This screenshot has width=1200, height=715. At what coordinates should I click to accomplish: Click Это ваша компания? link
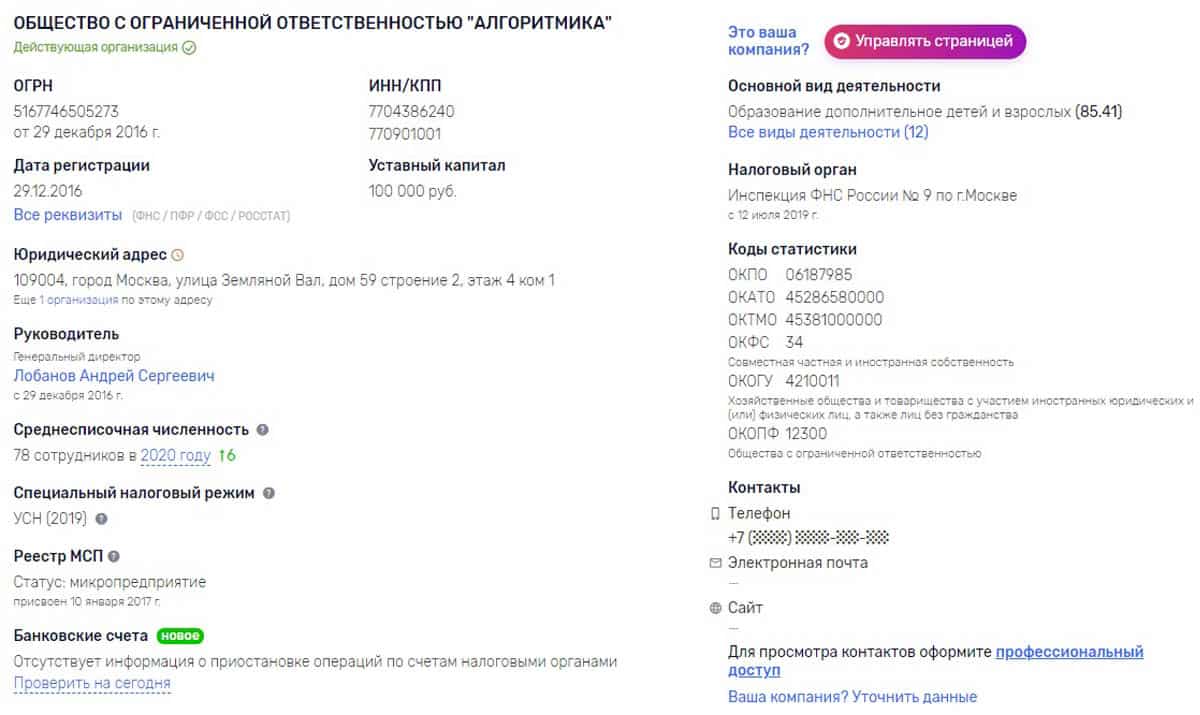pos(769,41)
